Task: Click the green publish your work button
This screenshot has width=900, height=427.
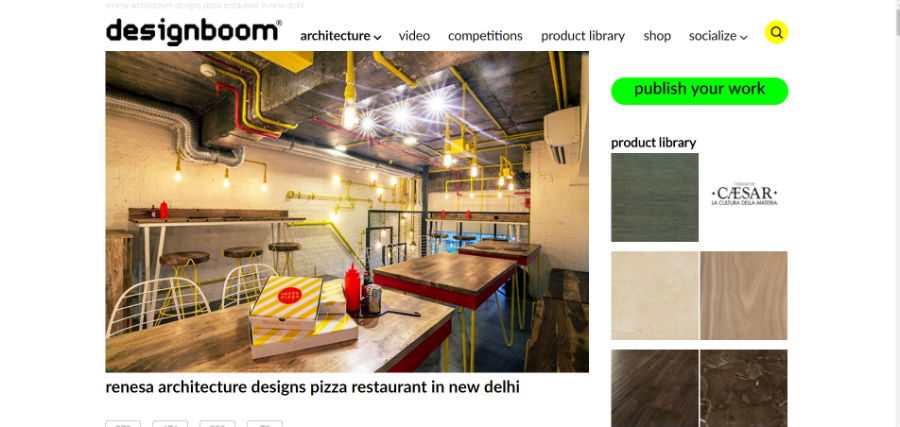Action: (699, 91)
